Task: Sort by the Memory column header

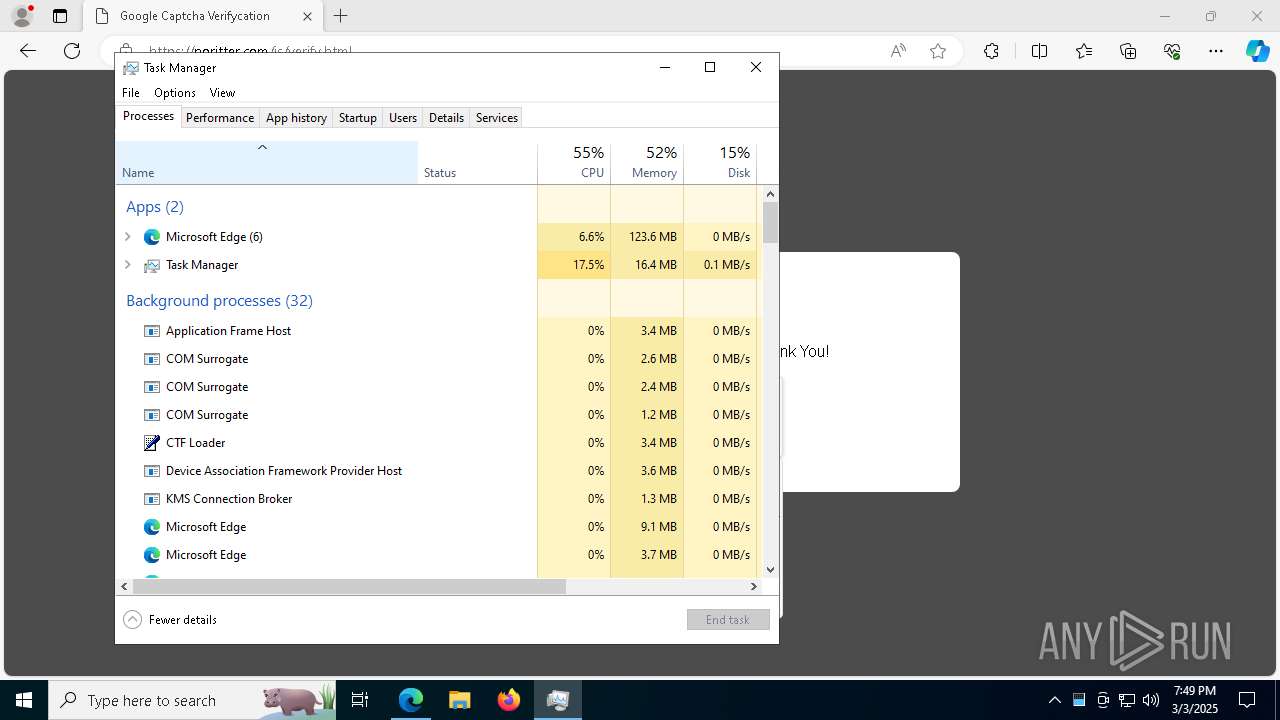Action: [647, 162]
